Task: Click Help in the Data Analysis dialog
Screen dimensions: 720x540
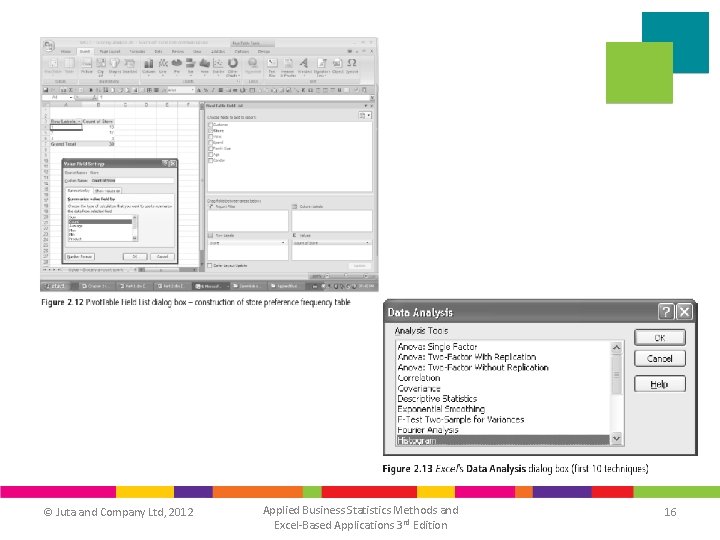Action: 660,384
